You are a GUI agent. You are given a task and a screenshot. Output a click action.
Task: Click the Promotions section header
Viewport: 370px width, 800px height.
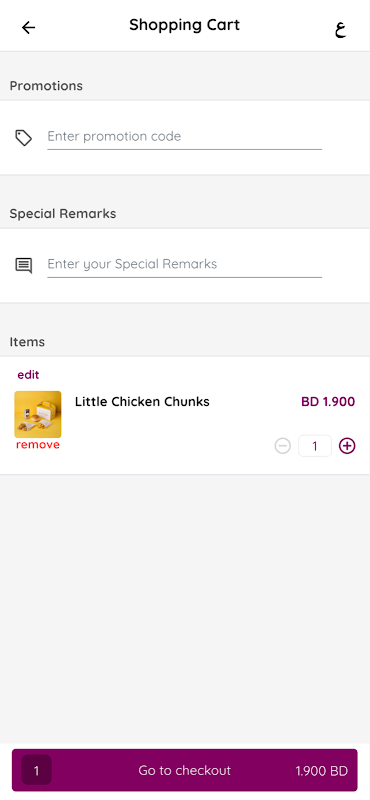[x=46, y=86]
